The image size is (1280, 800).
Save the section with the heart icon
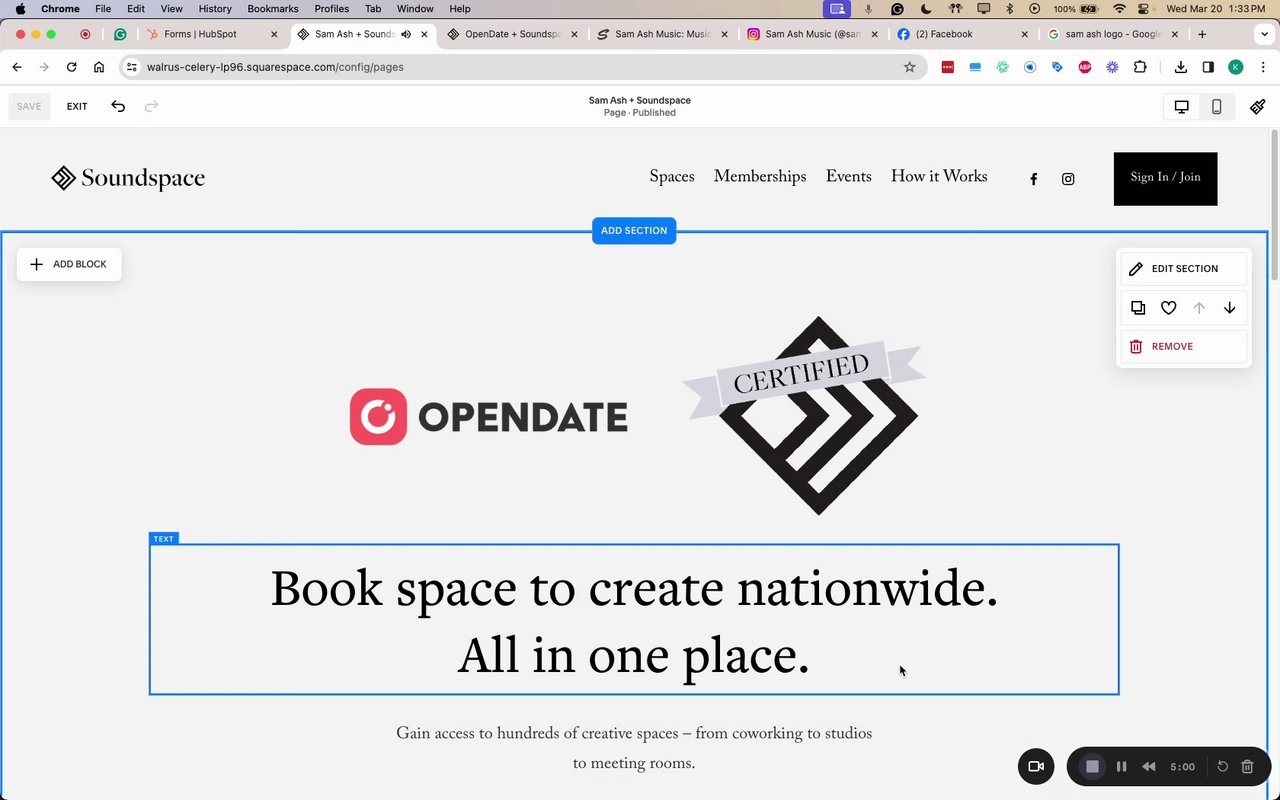[x=1168, y=308]
